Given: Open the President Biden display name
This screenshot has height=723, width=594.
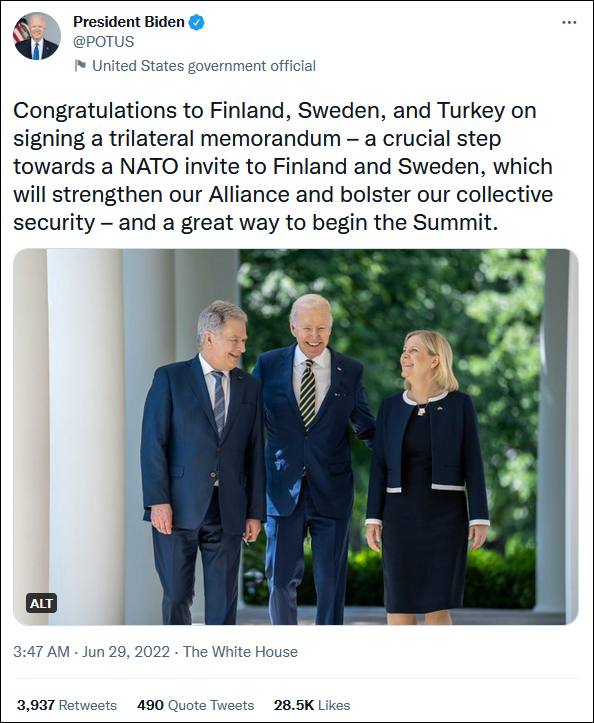Looking at the screenshot, I should coord(129,22).
